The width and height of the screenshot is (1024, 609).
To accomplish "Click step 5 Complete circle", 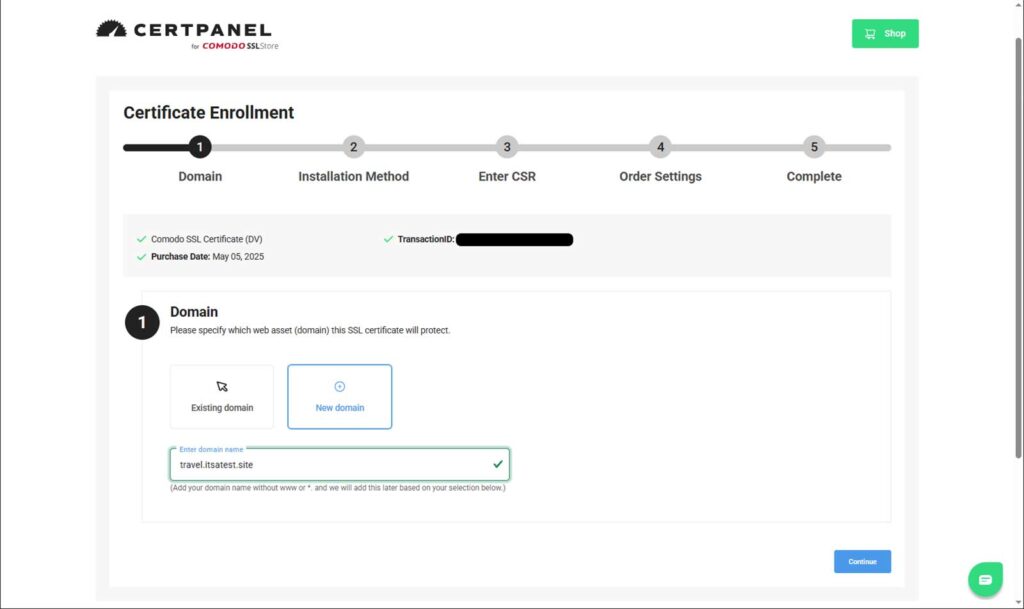I will tap(814, 147).
